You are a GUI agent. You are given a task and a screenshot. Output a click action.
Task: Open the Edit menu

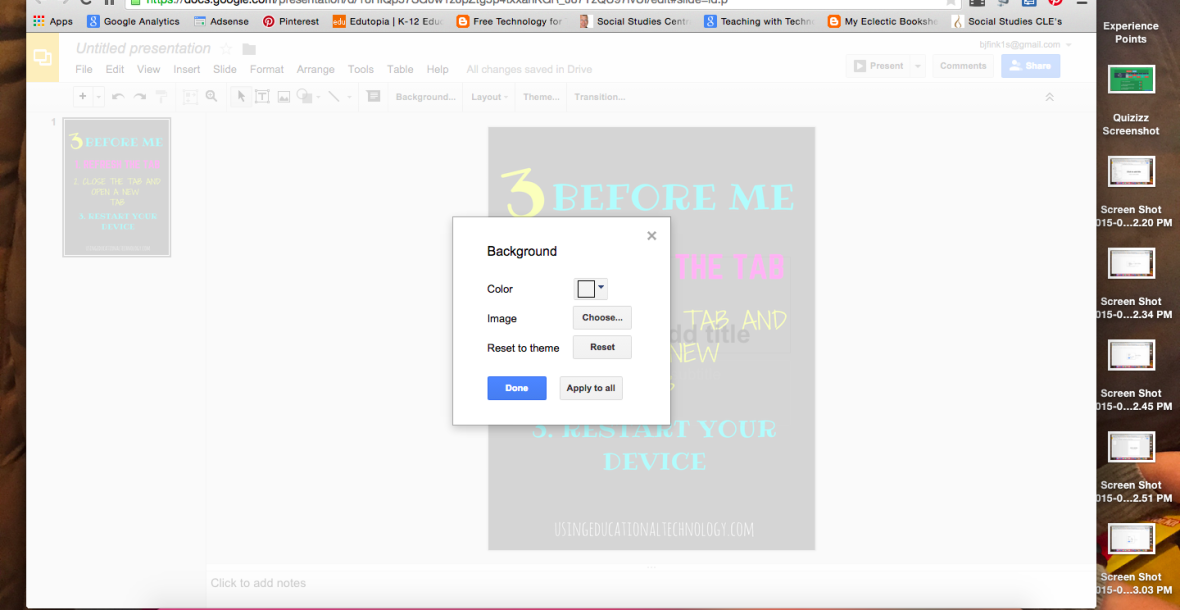pyautogui.click(x=114, y=69)
